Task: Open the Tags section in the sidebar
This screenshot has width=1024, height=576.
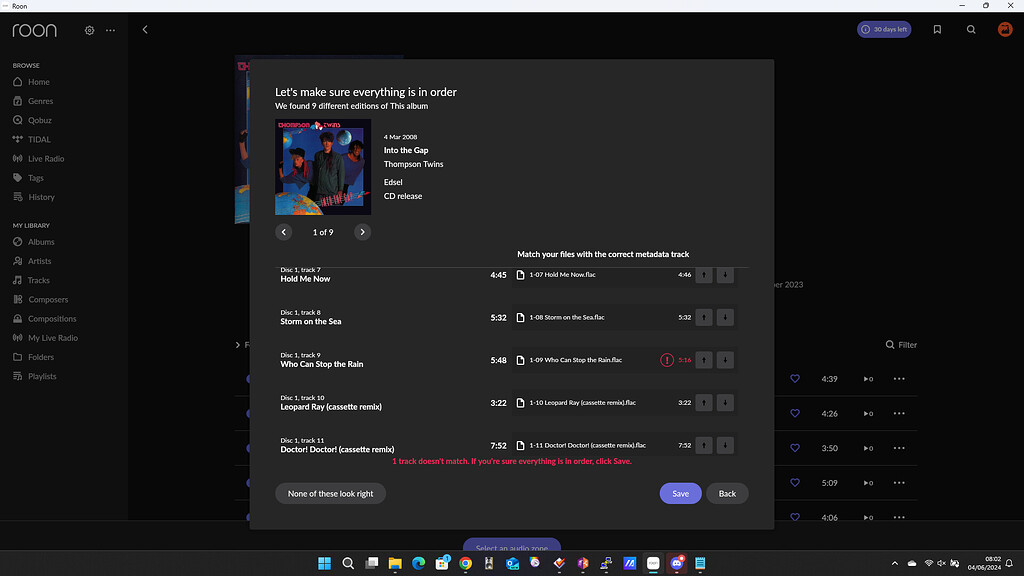Action: (35, 178)
